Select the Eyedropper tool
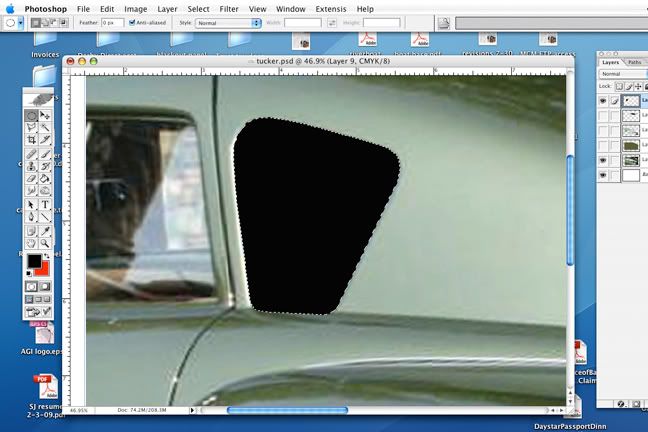 coord(45,231)
